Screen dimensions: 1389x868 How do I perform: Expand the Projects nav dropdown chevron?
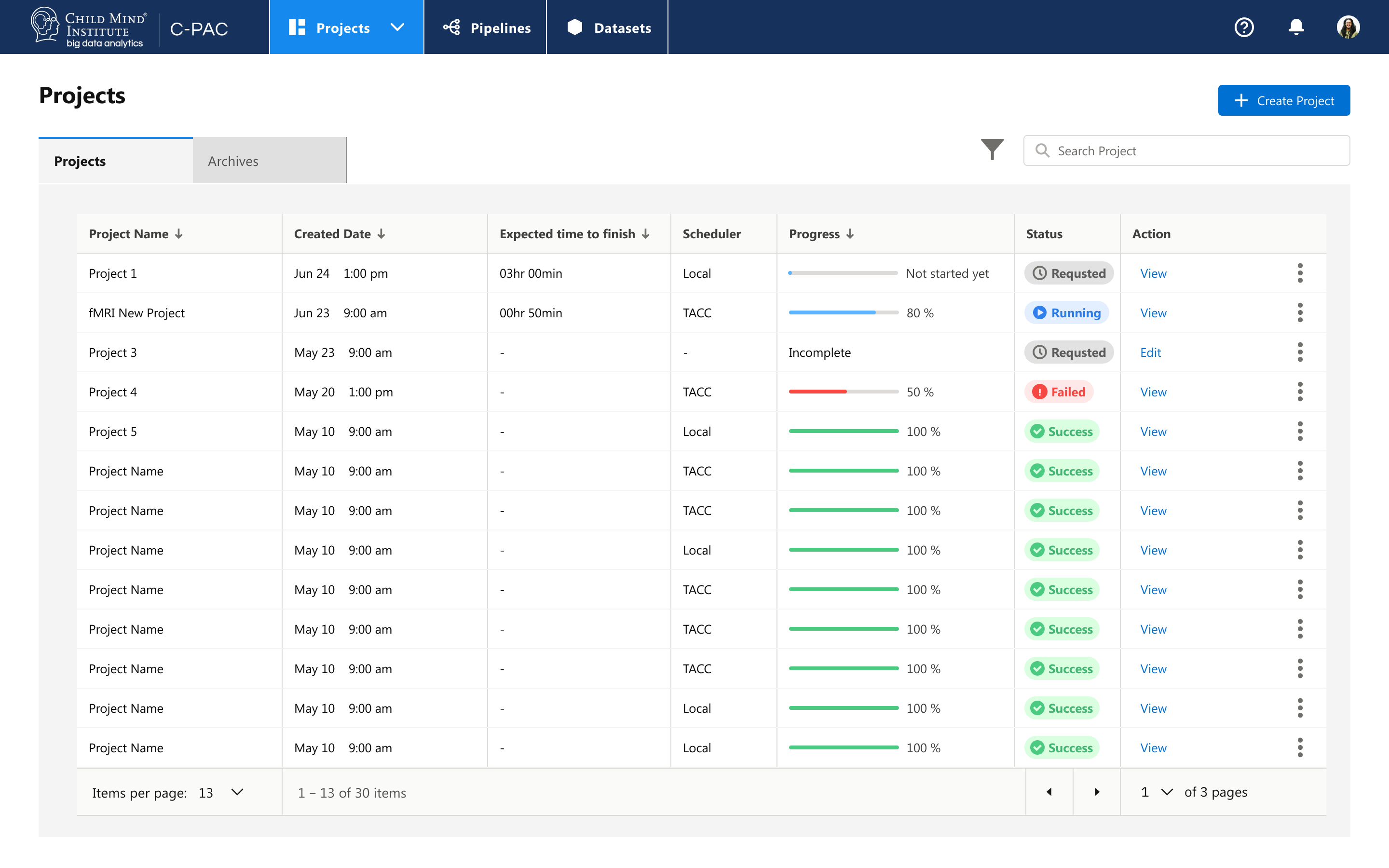click(x=397, y=27)
